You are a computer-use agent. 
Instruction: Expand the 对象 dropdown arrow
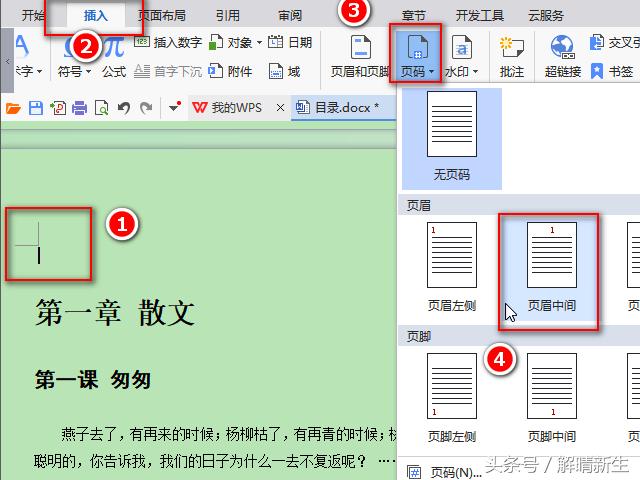click(x=259, y=42)
